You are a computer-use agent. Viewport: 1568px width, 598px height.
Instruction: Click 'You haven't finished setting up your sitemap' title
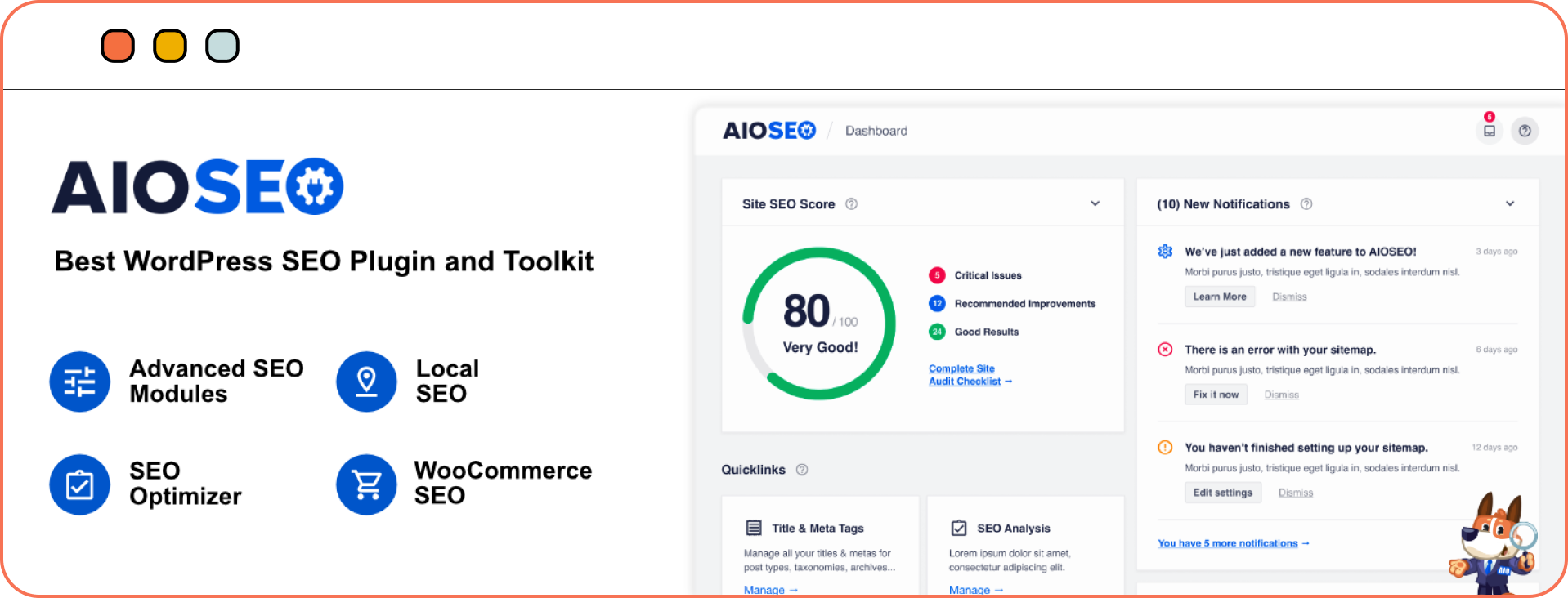point(1306,448)
